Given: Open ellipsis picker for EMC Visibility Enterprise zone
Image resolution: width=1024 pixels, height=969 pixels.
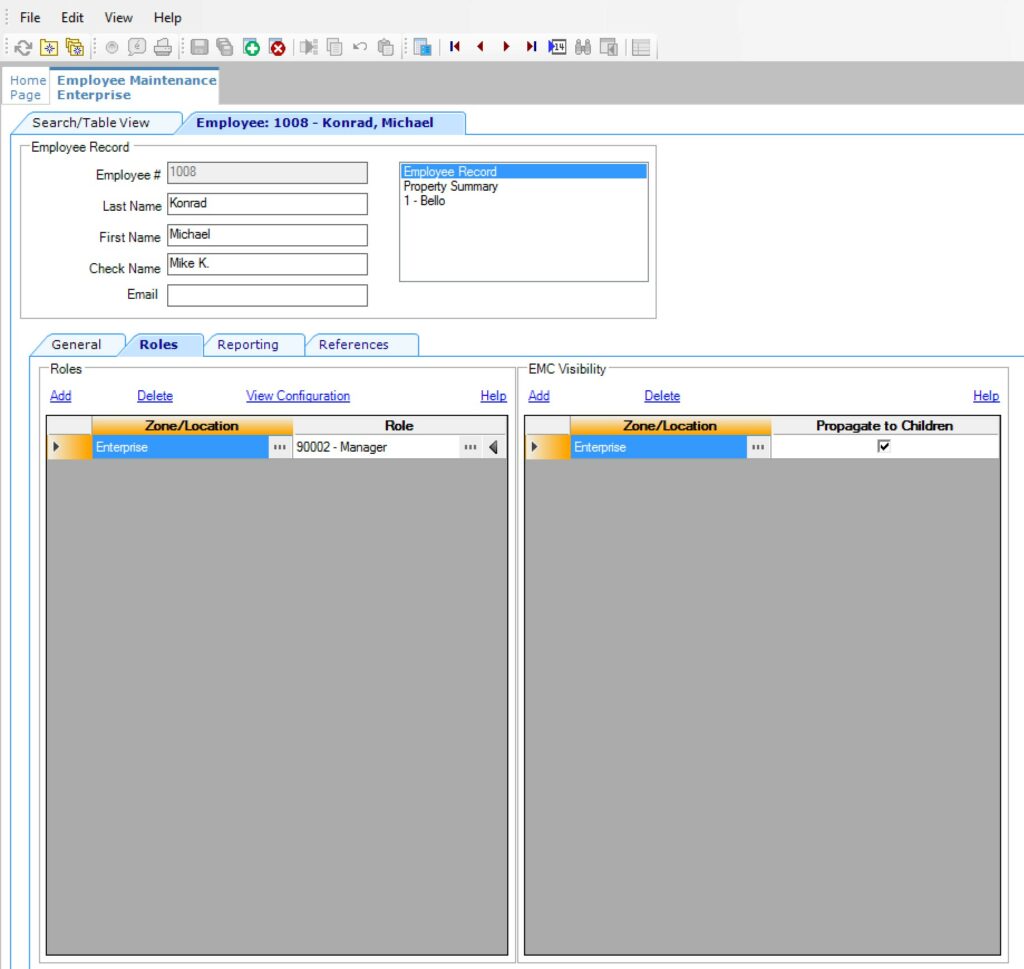Looking at the screenshot, I should (x=758, y=447).
